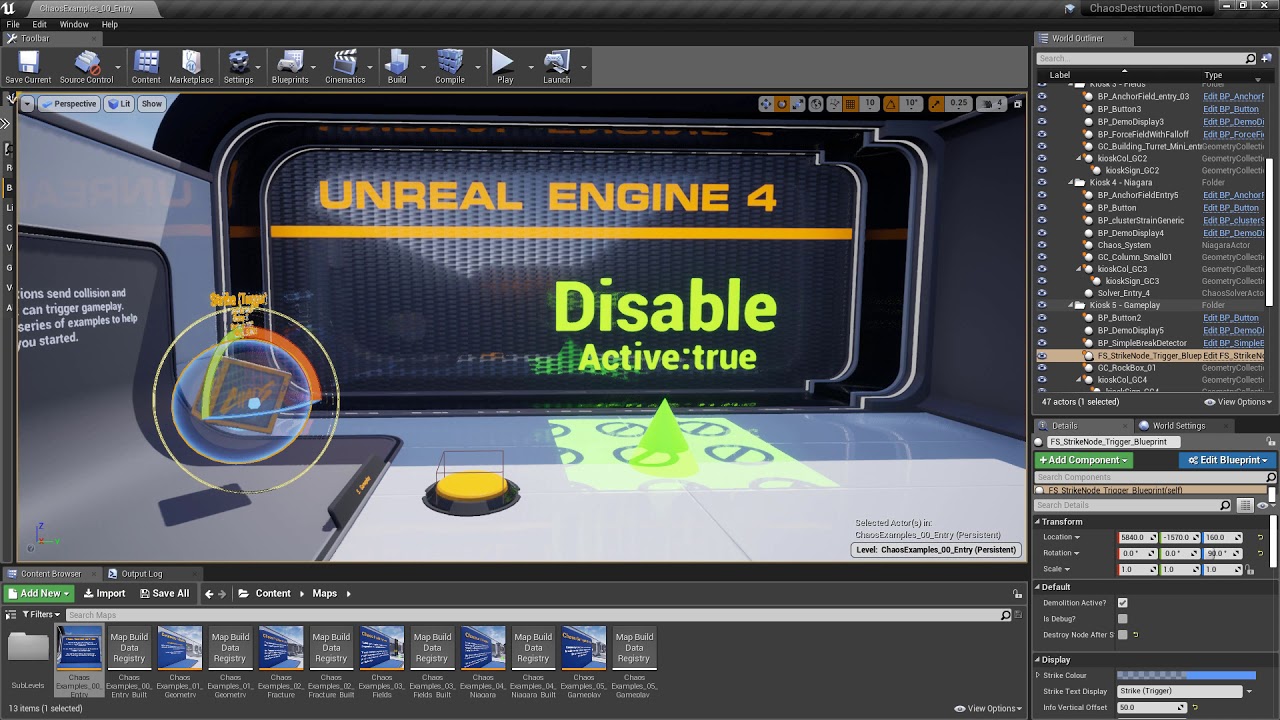Open the File menu

click(x=13, y=24)
